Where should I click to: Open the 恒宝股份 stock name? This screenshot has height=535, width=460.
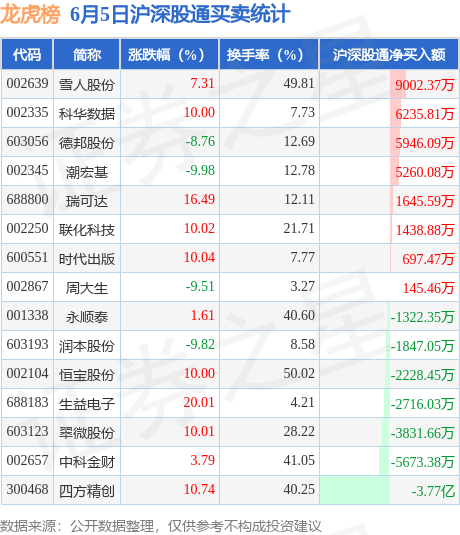(87, 375)
